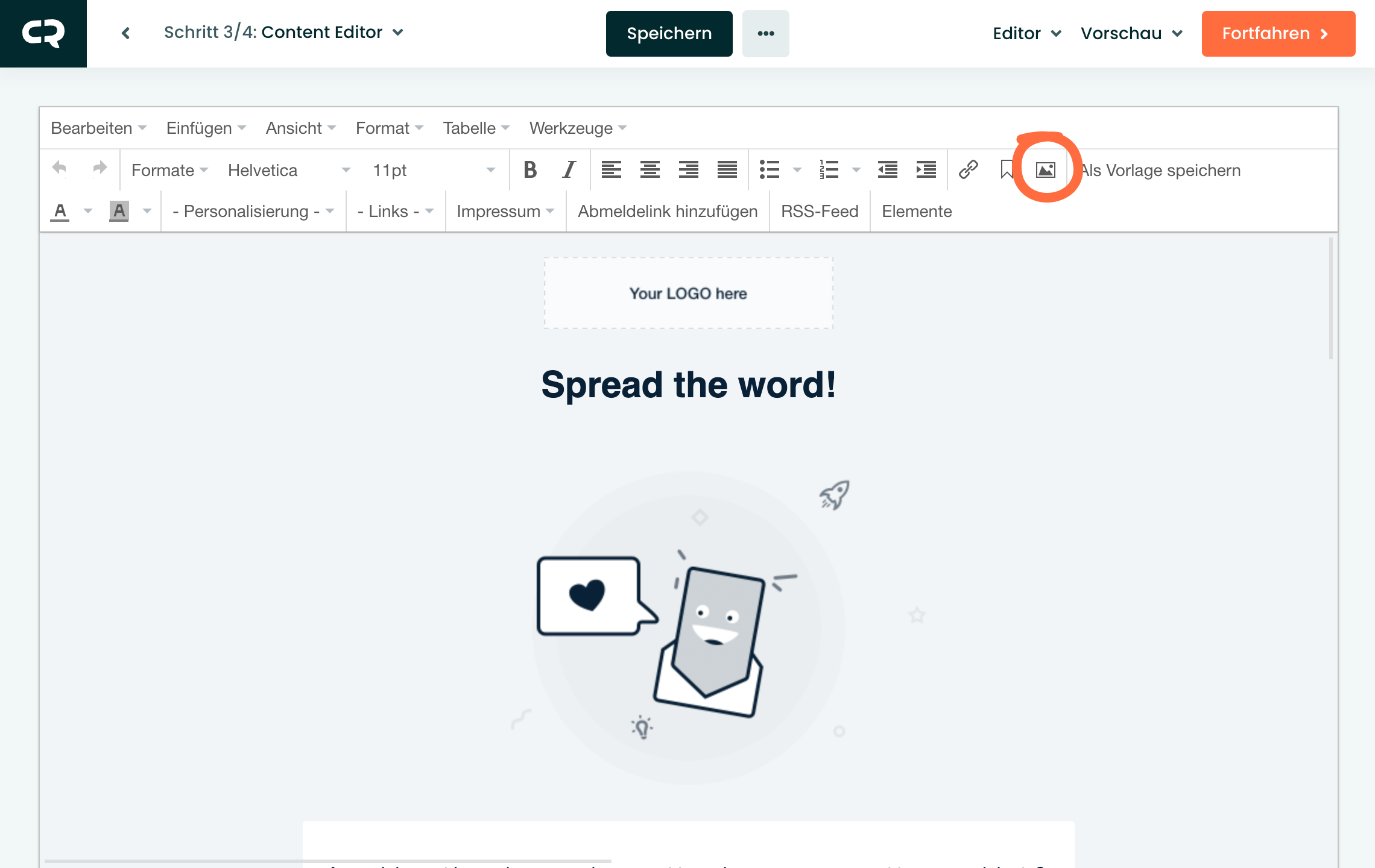Open the Links dropdown

[396, 212]
